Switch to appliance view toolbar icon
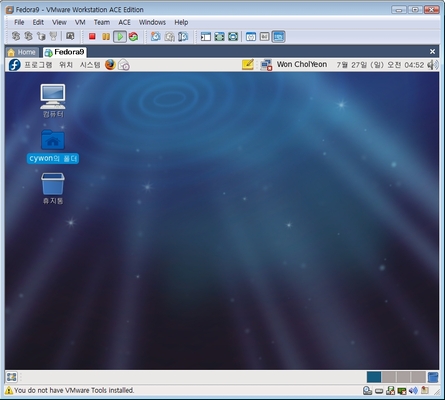Viewport: 445px width, 400px height. (x=265, y=37)
